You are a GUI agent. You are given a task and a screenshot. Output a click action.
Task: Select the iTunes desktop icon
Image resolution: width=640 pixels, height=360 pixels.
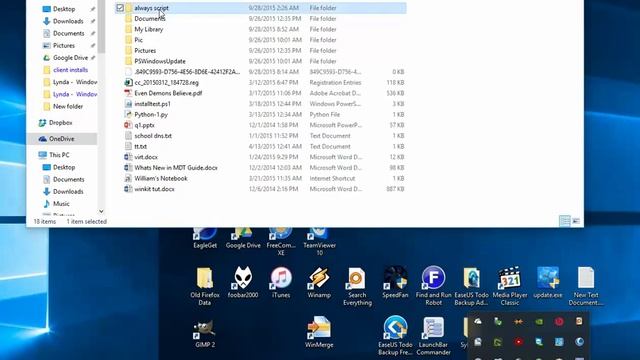coord(281,282)
